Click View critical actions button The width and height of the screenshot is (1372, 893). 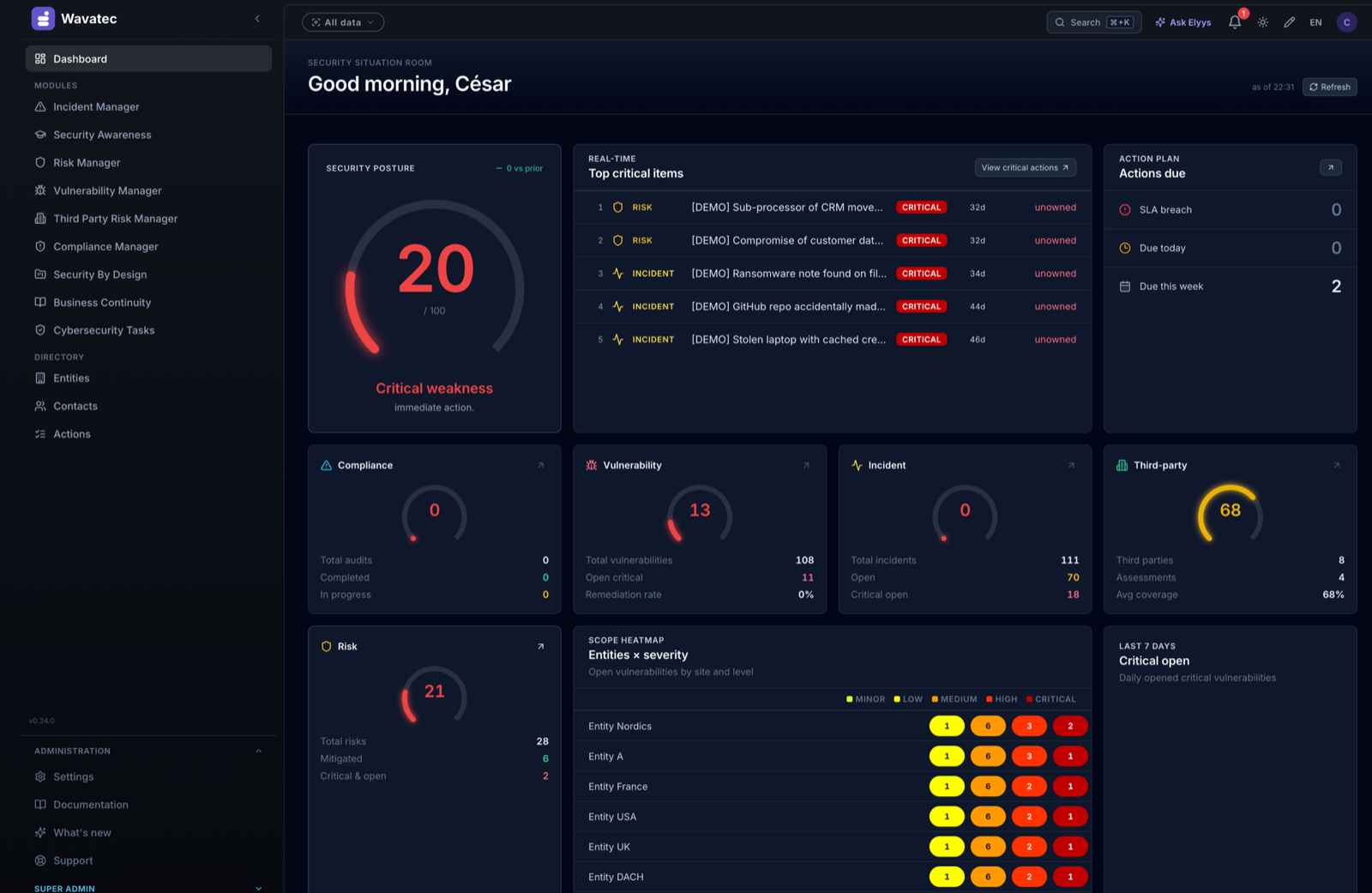(1026, 167)
